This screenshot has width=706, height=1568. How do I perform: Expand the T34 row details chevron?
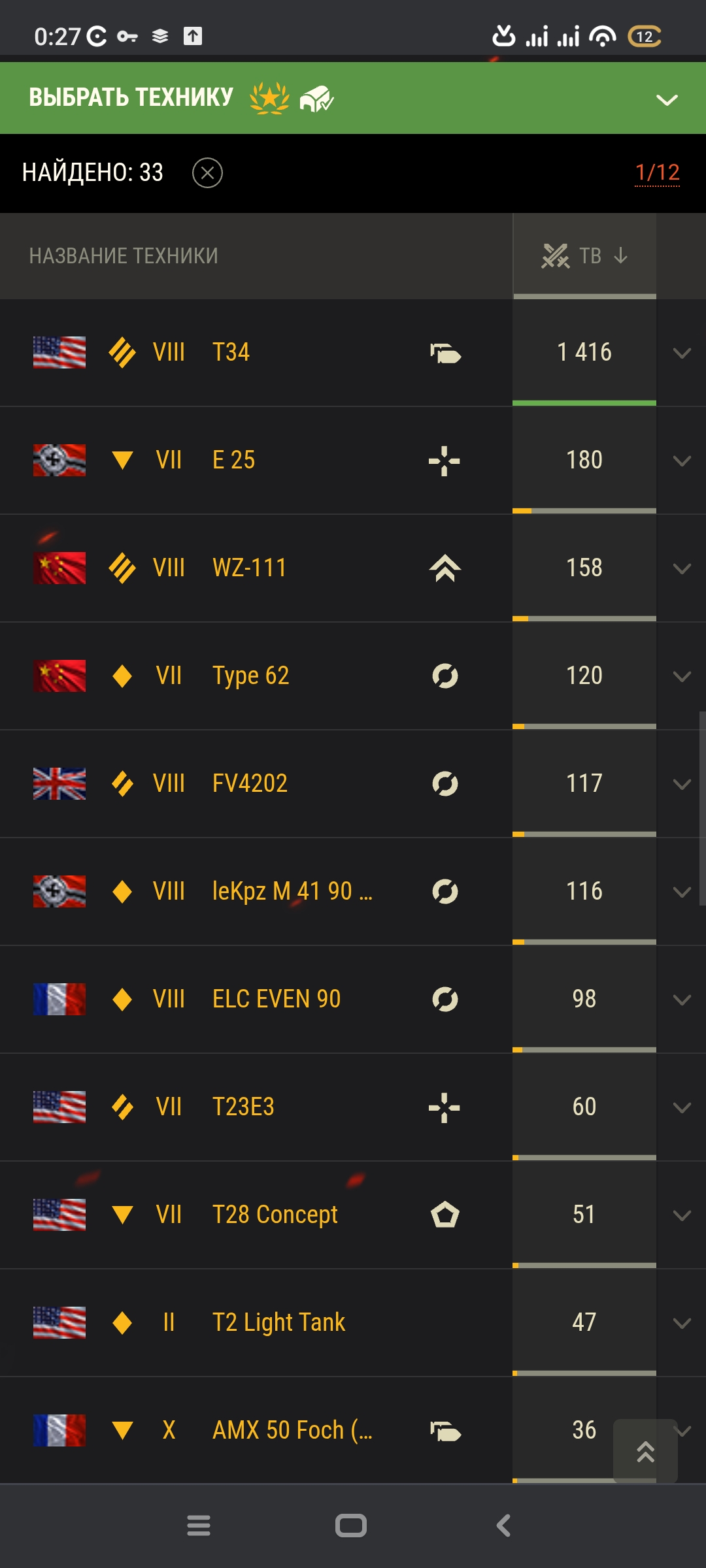click(682, 353)
